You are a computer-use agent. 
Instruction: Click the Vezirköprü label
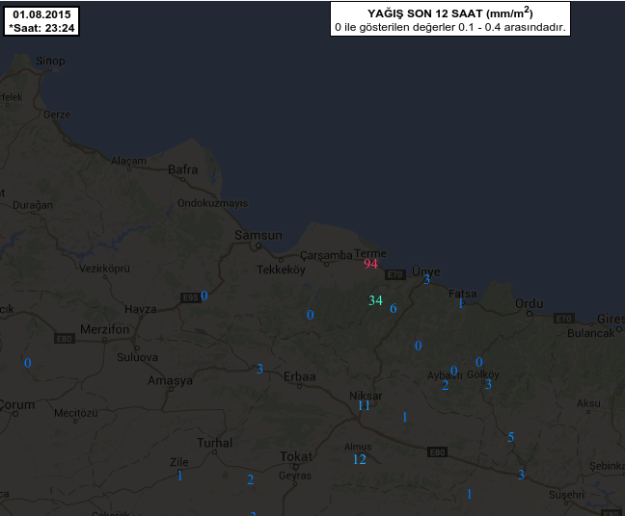point(104,269)
